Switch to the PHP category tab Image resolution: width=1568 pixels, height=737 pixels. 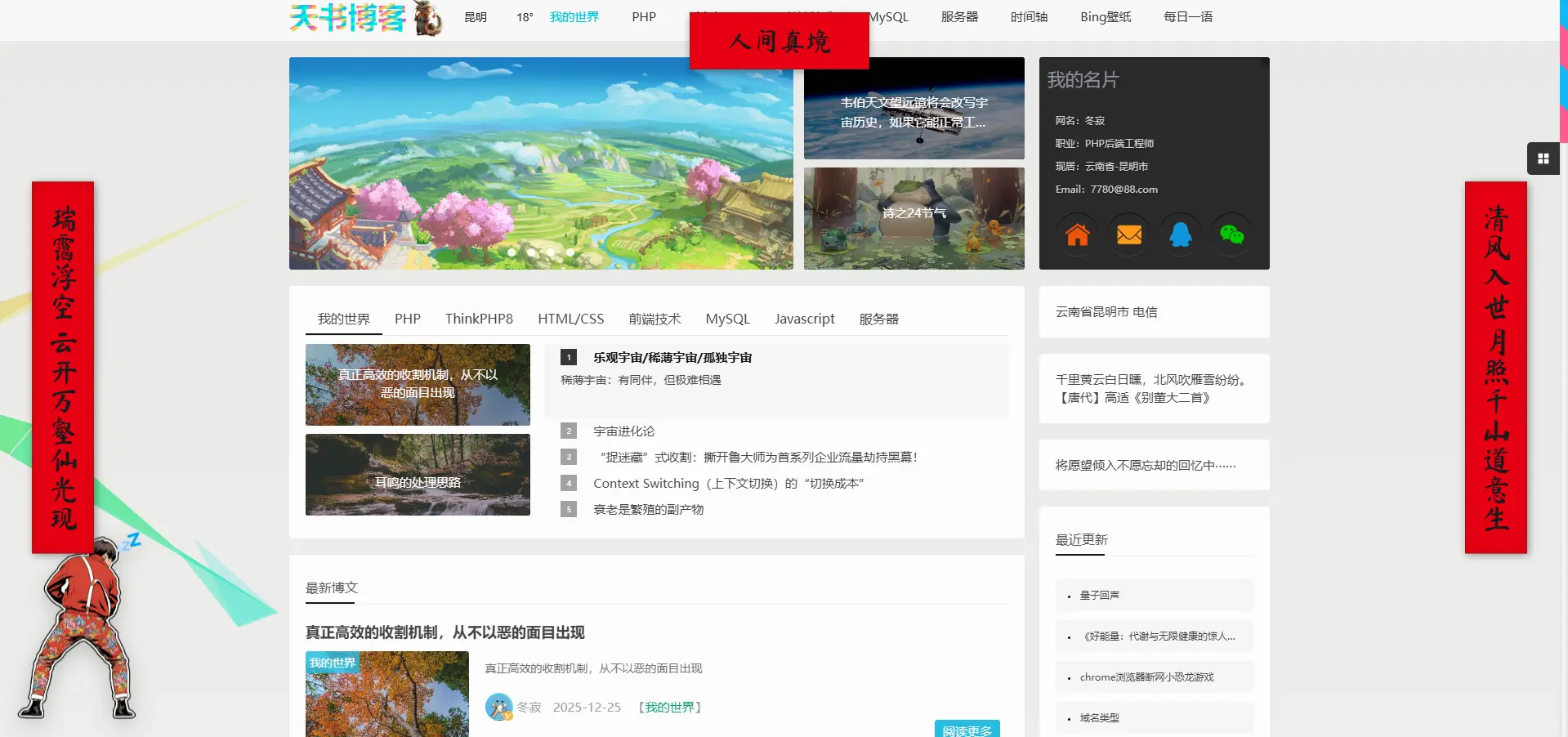tap(408, 319)
